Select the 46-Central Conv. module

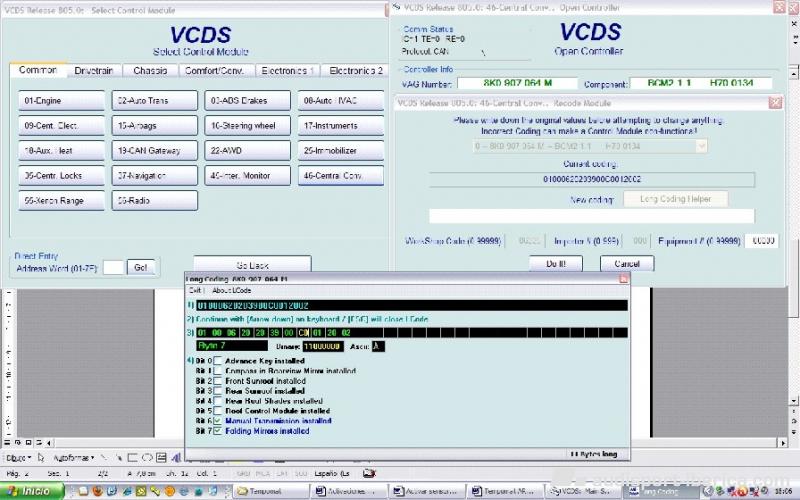point(340,175)
